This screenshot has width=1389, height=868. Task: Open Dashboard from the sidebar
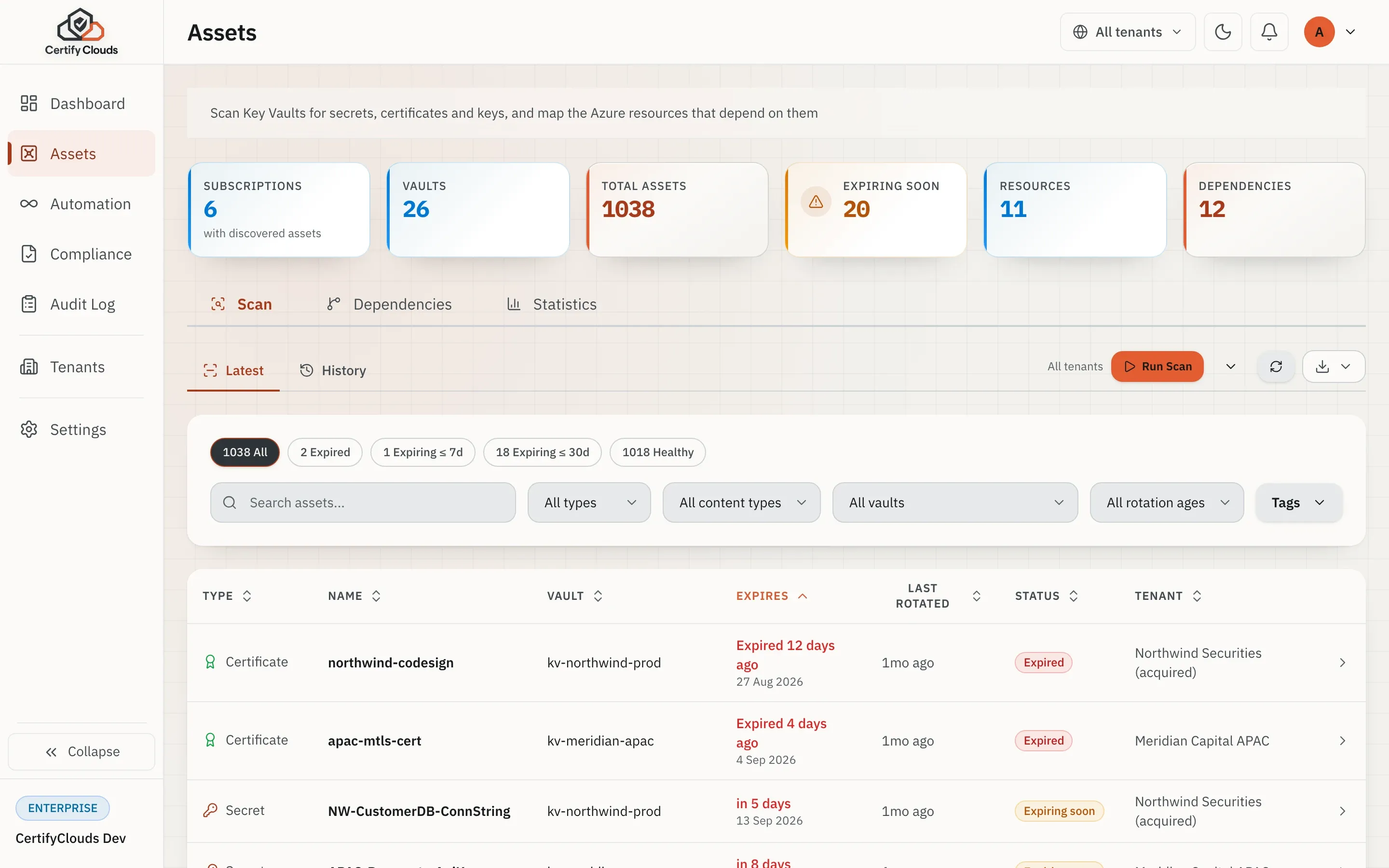coord(82,103)
